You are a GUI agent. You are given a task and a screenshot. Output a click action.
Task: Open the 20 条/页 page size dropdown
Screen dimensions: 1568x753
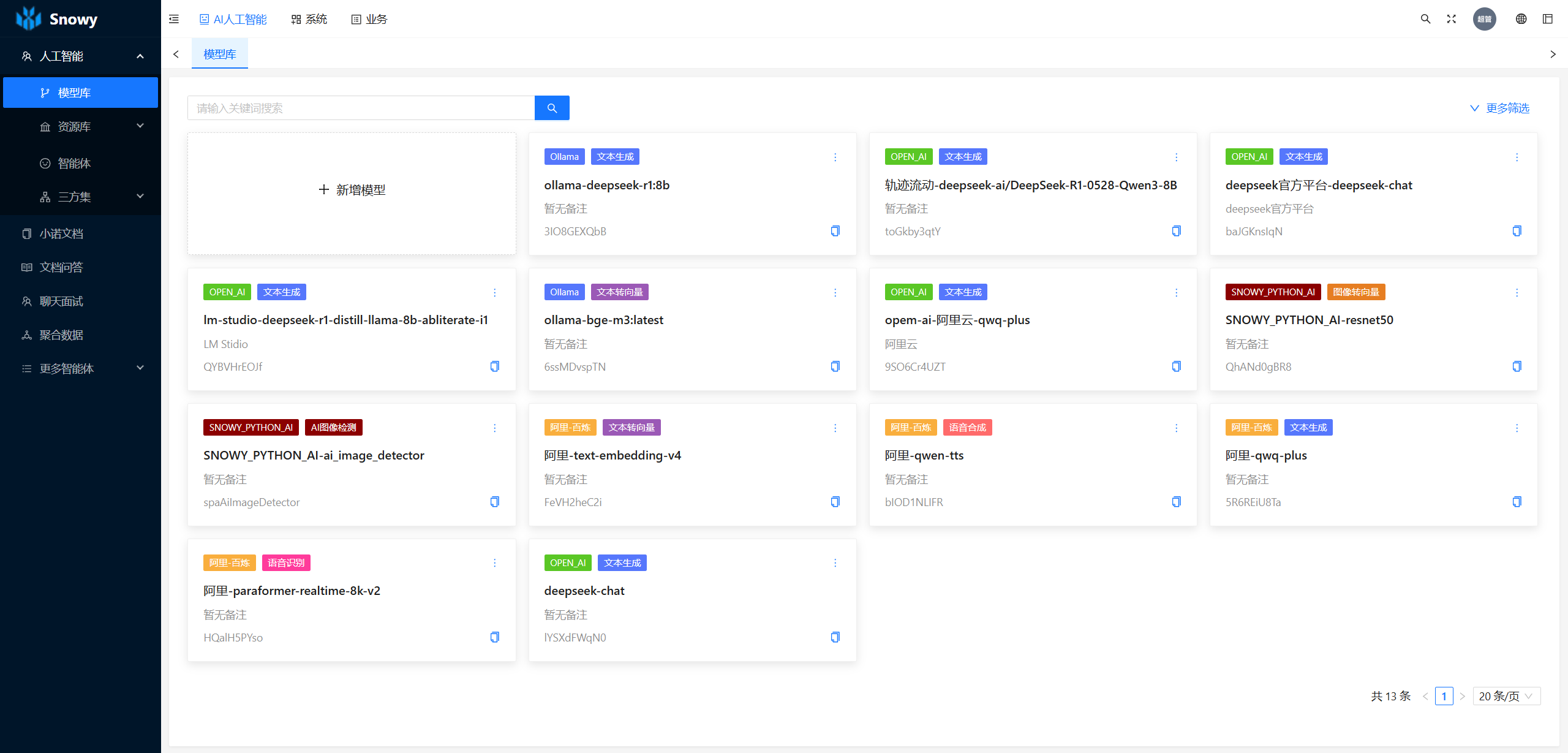(x=1506, y=696)
